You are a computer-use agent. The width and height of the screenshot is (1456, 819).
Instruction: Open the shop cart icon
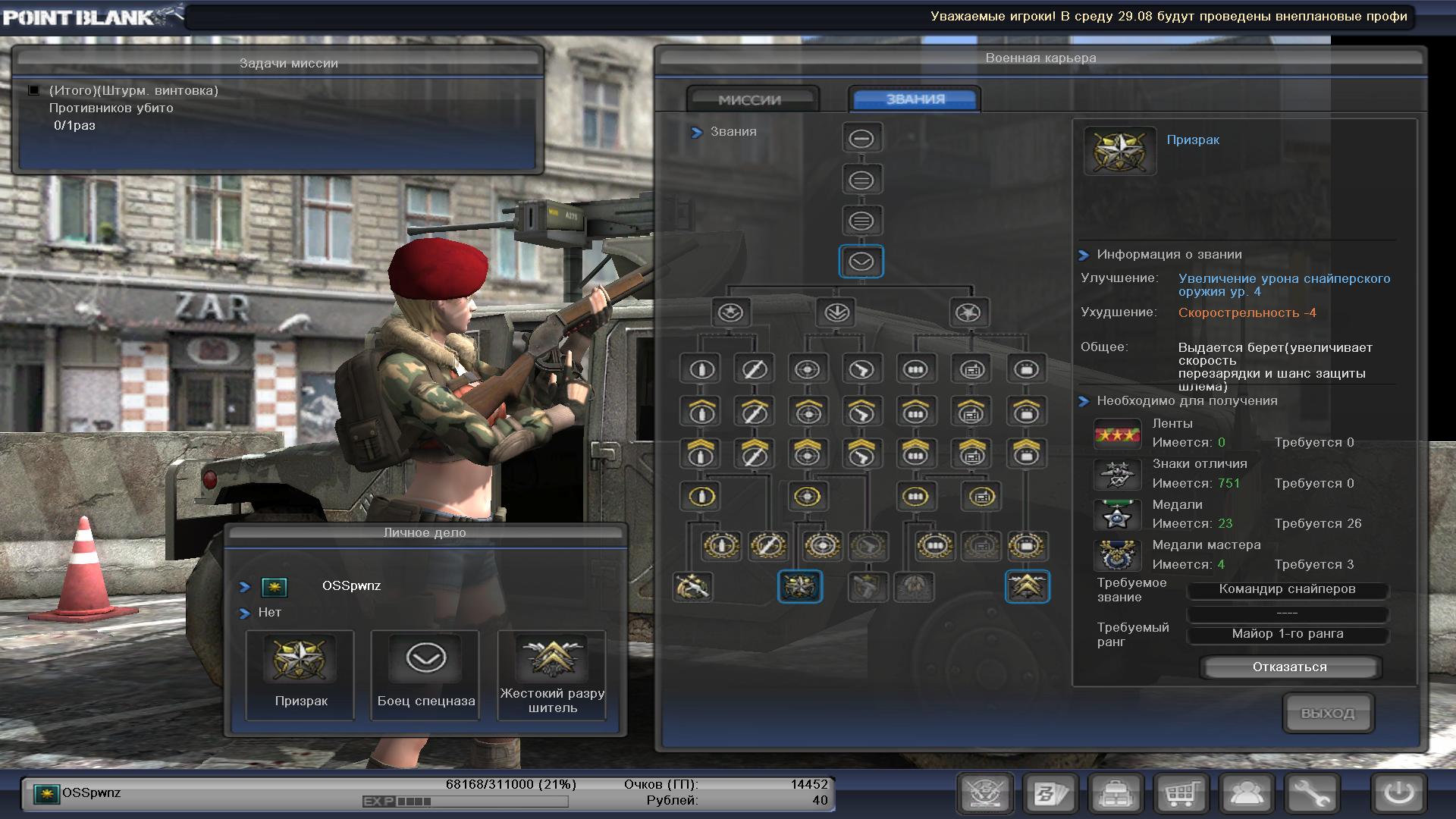1180,794
